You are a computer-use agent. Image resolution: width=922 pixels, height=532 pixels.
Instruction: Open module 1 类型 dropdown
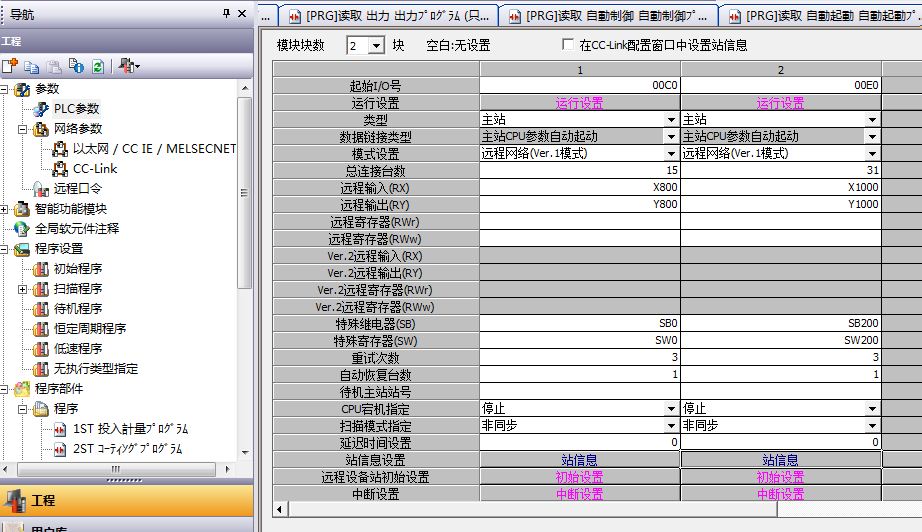click(x=671, y=120)
